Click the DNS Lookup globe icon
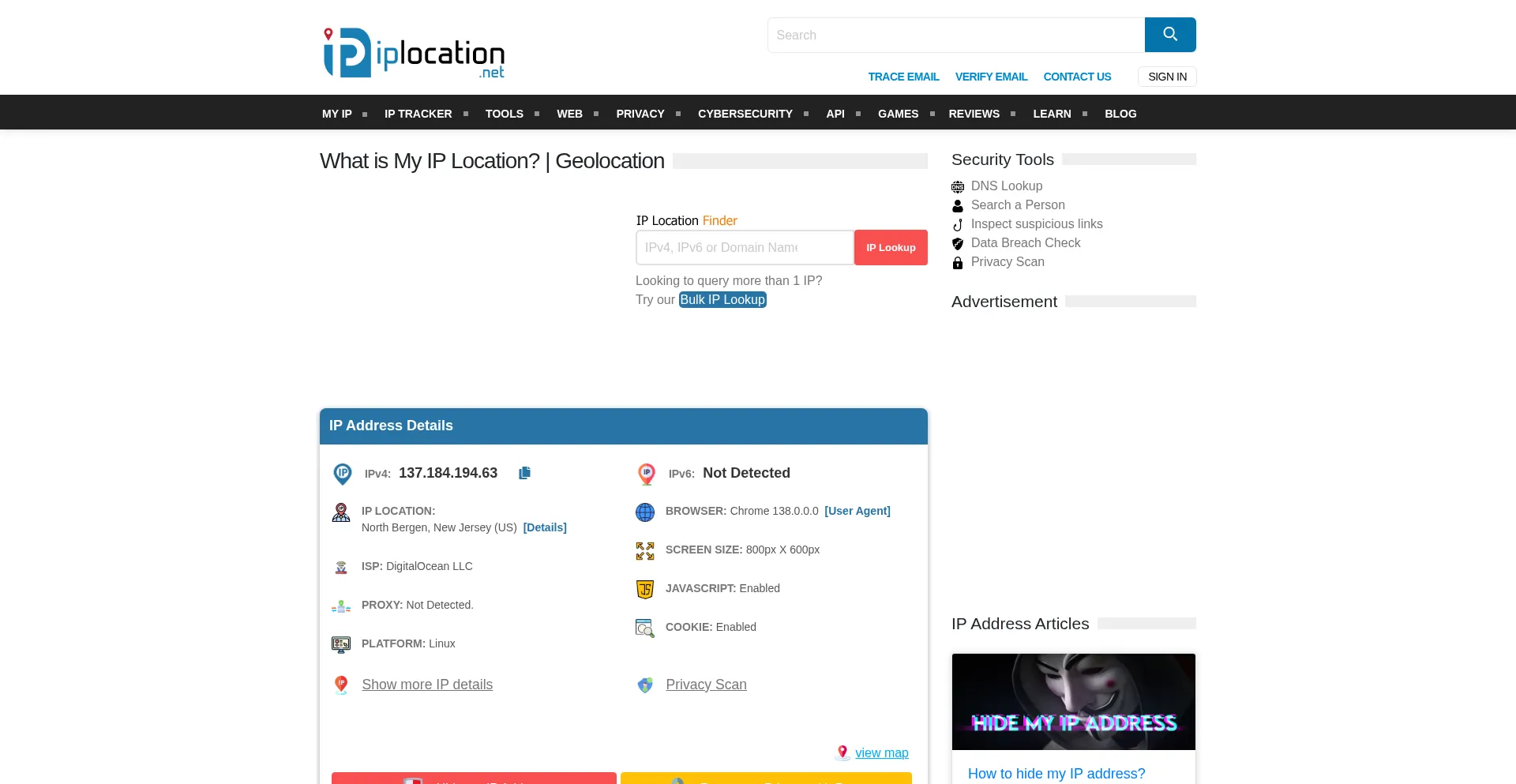1516x784 pixels. point(958,187)
